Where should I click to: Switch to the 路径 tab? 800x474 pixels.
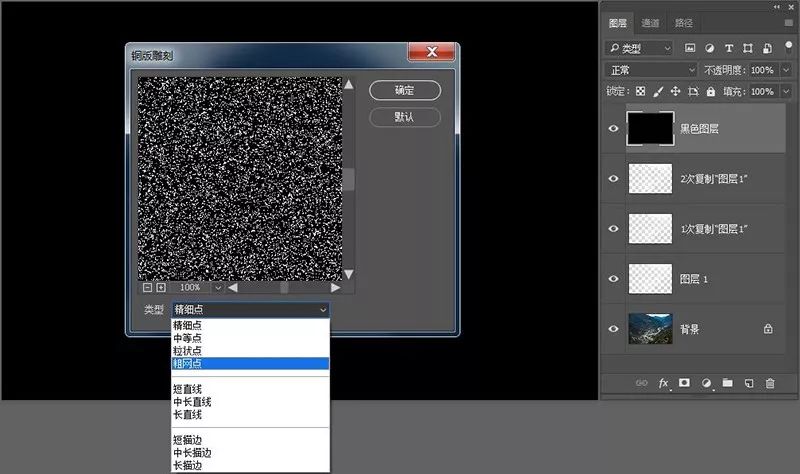(x=684, y=23)
